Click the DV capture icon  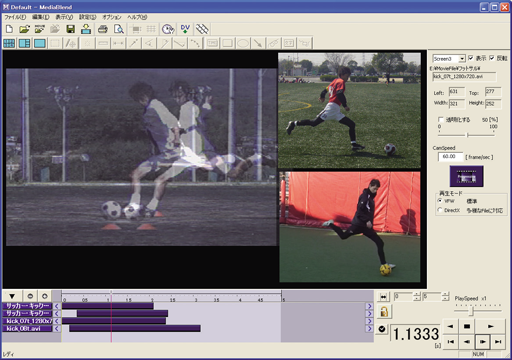185,29
